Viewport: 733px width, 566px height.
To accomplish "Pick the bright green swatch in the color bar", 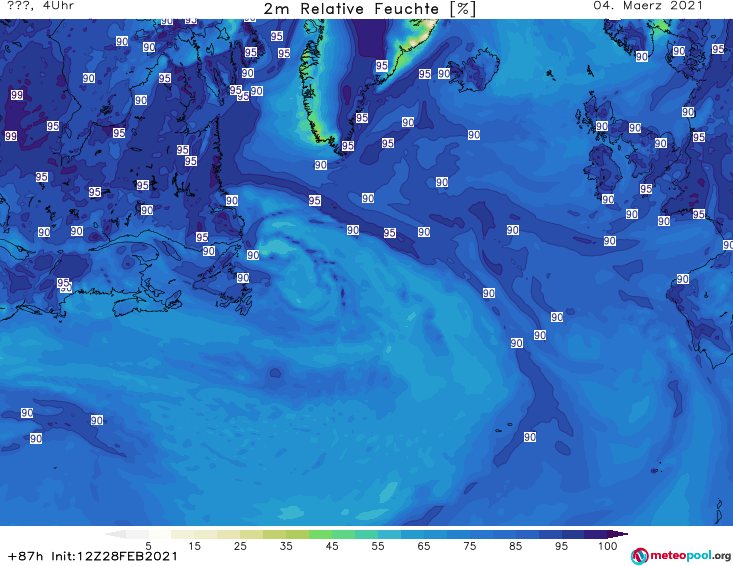I will tap(320, 534).
